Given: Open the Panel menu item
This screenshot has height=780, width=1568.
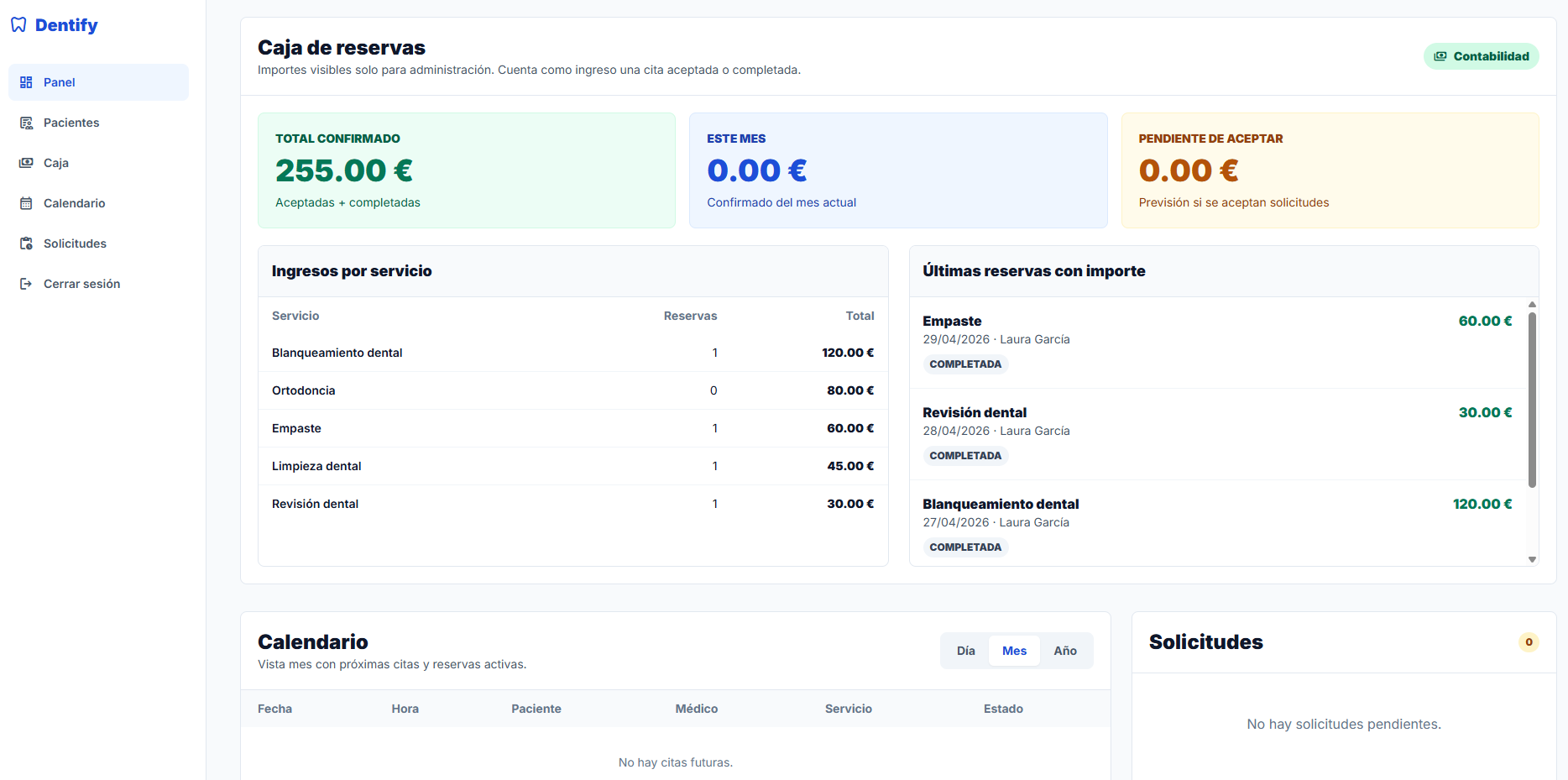Looking at the screenshot, I should click(98, 82).
